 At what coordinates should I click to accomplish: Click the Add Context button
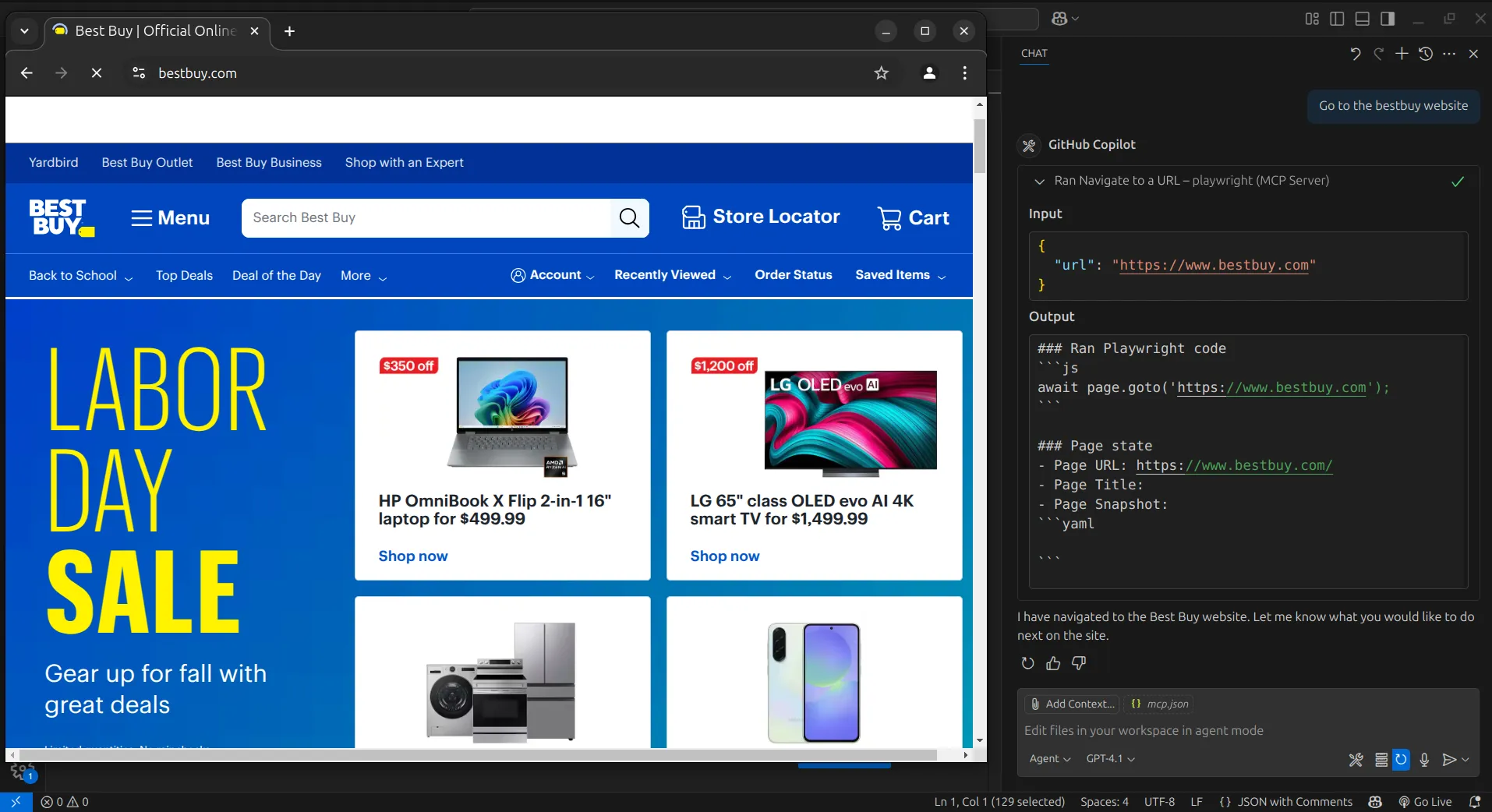1072,704
